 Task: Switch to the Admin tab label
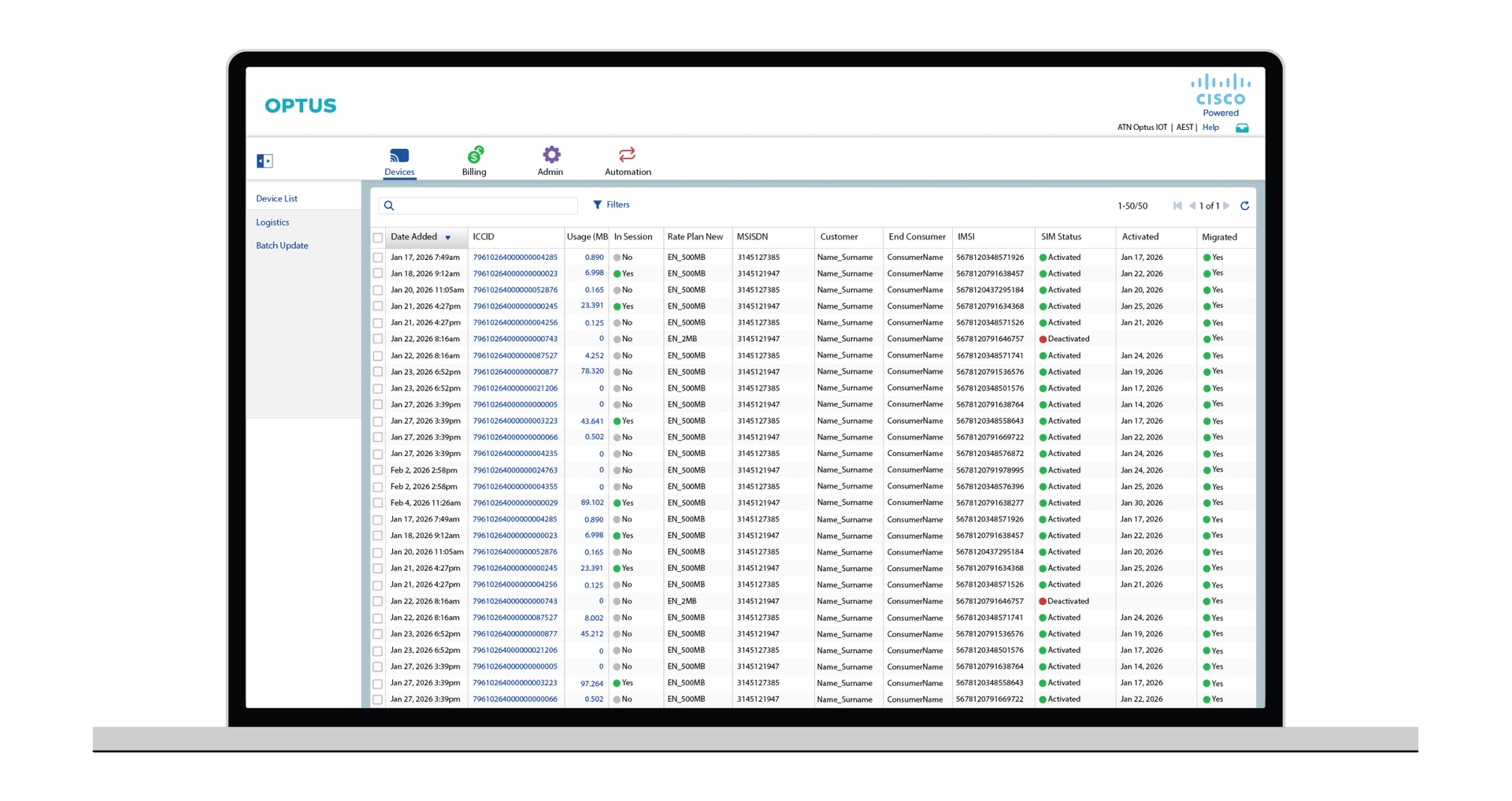click(550, 172)
